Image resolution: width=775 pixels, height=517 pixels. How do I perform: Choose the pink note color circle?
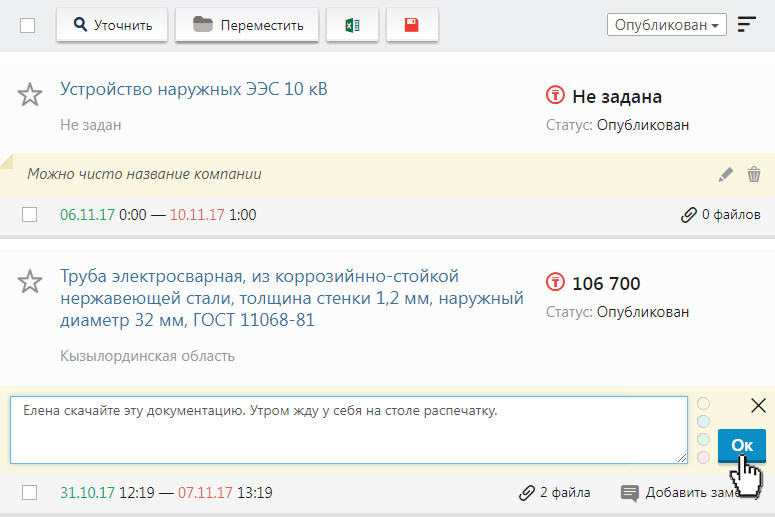tap(703, 457)
